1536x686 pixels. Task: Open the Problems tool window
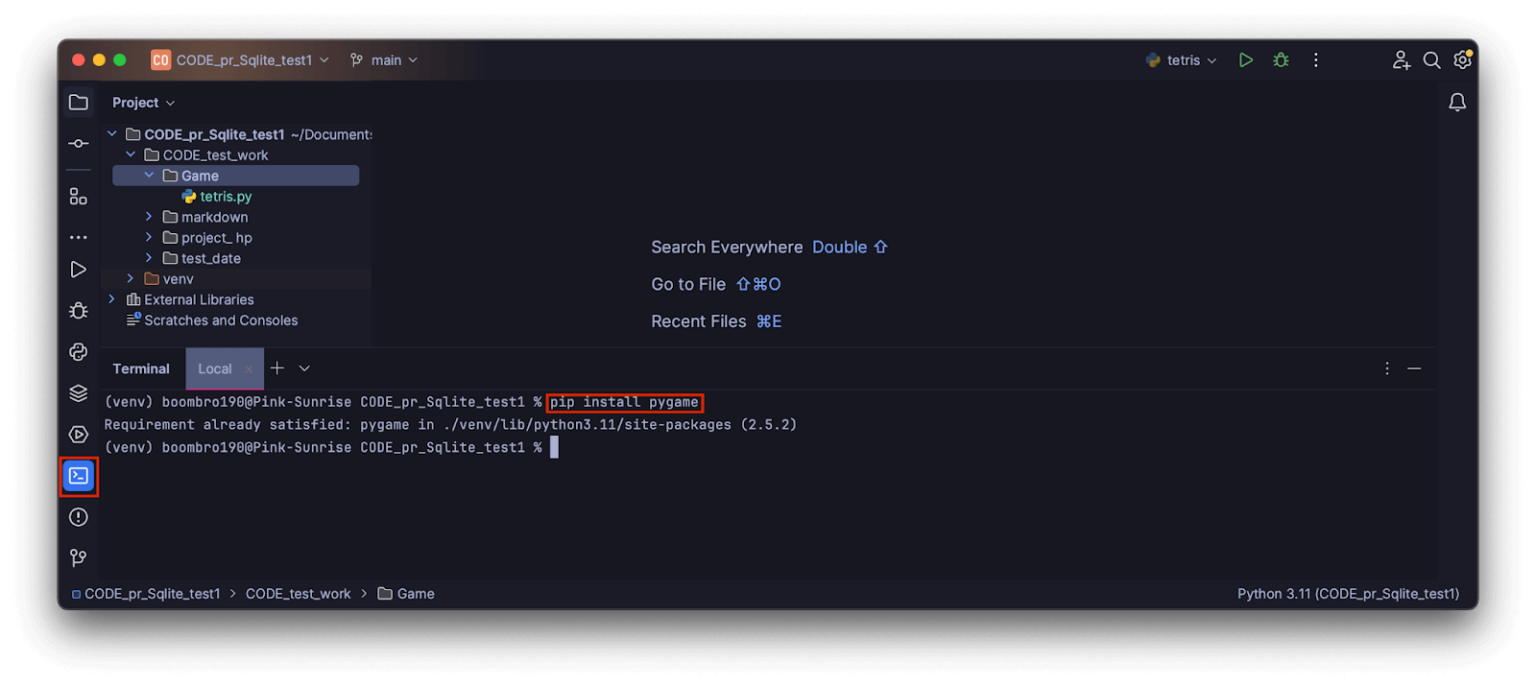click(x=79, y=517)
